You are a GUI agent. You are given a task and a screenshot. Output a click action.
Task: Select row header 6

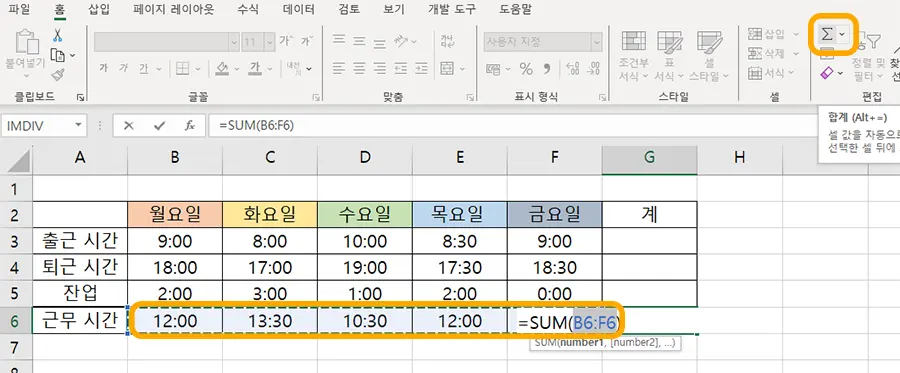[x=15, y=321]
